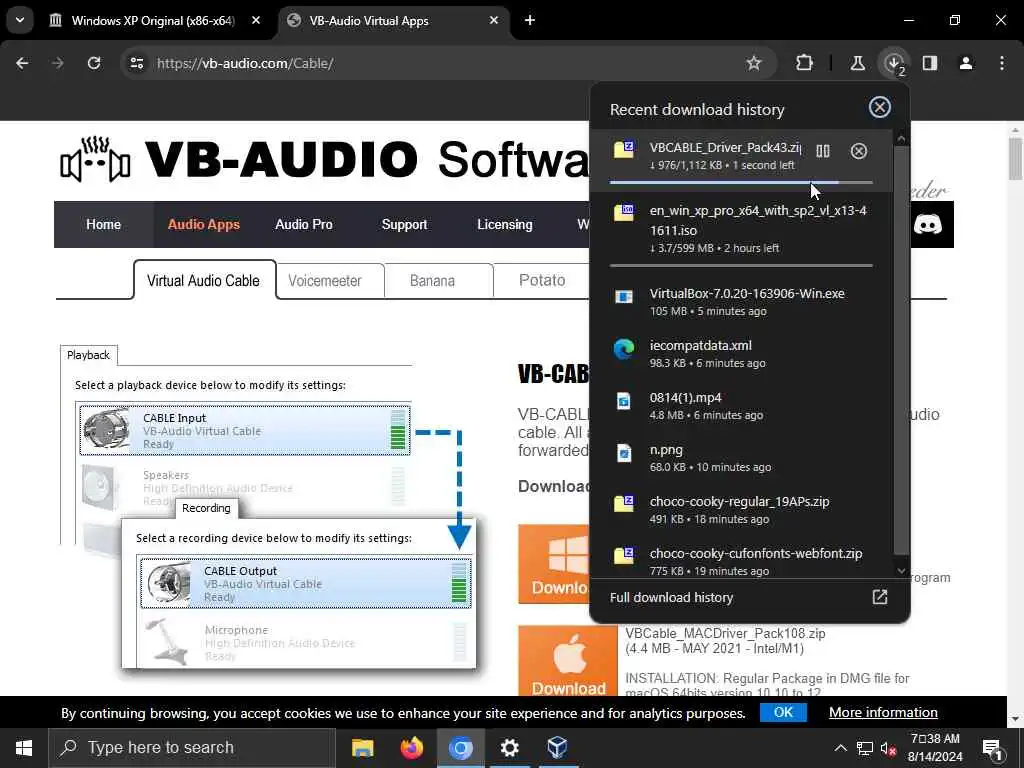Screen dimensions: 1024x768
Task: Open the VirtualBox-7.0.20 exe download entry
Action: pyautogui.click(x=741, y=301)
